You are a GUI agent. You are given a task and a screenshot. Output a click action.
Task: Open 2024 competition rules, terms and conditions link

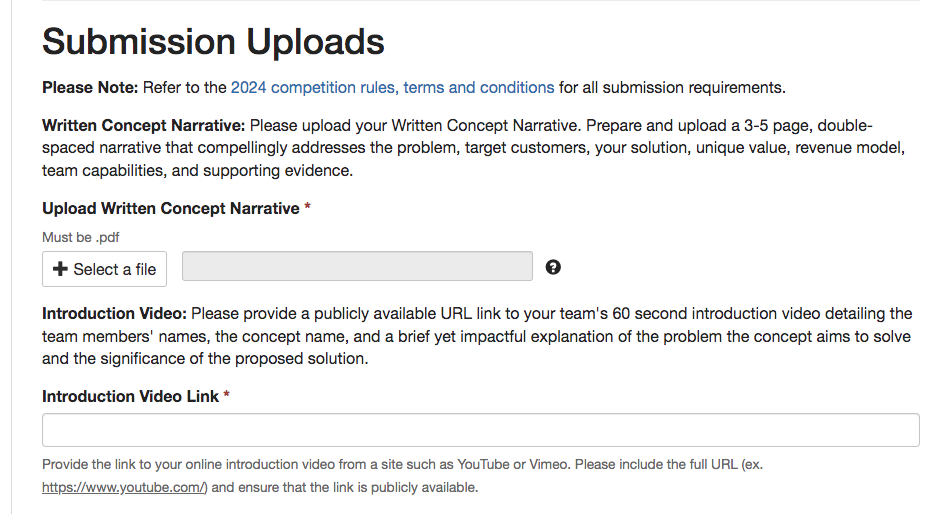click(393, 88)
